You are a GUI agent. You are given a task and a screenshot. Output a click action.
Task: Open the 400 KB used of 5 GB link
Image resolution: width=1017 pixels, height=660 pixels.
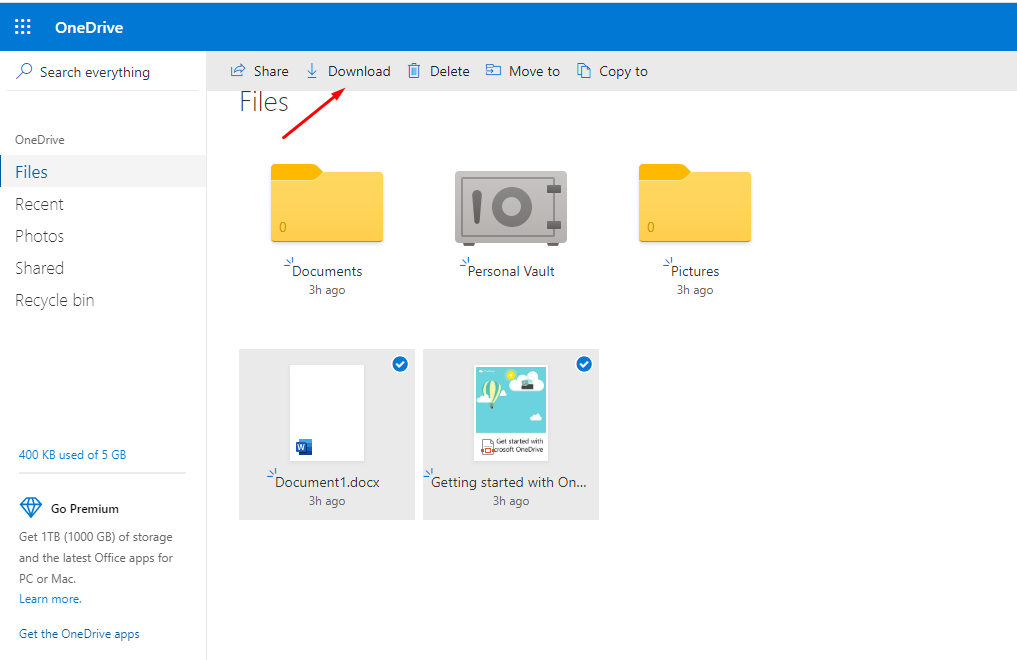(73, 454)
